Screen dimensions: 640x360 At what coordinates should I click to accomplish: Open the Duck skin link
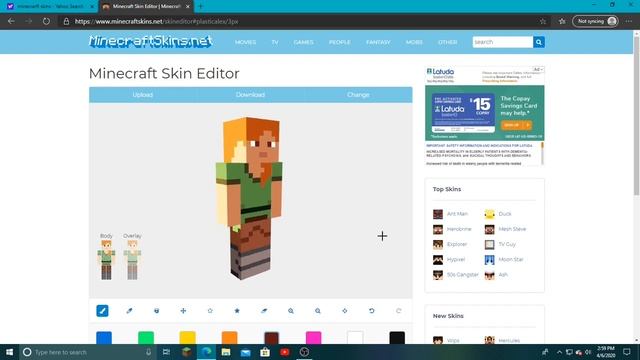coord(504,214)
